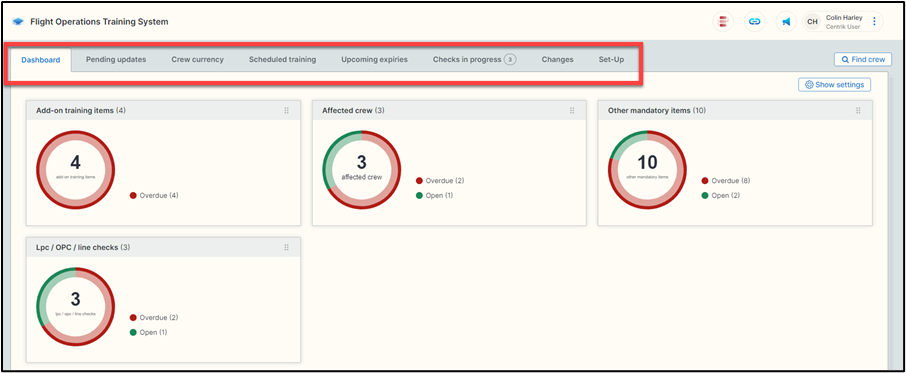Click the megaphone announcements icon
906x373 pixels.
(x=786, y=22)
